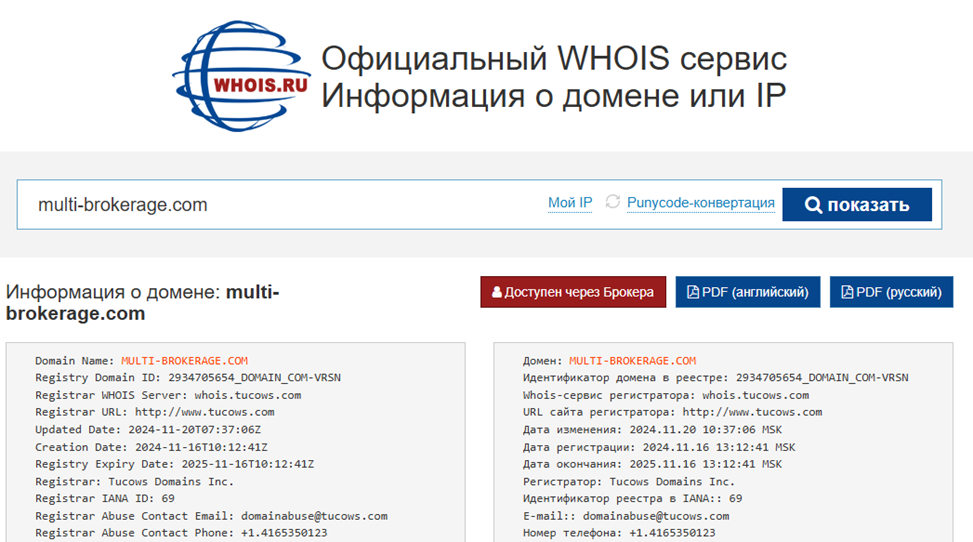Click the Доступен через Брокера button
This screenshot has width=973, height=542.
[573, 292]
